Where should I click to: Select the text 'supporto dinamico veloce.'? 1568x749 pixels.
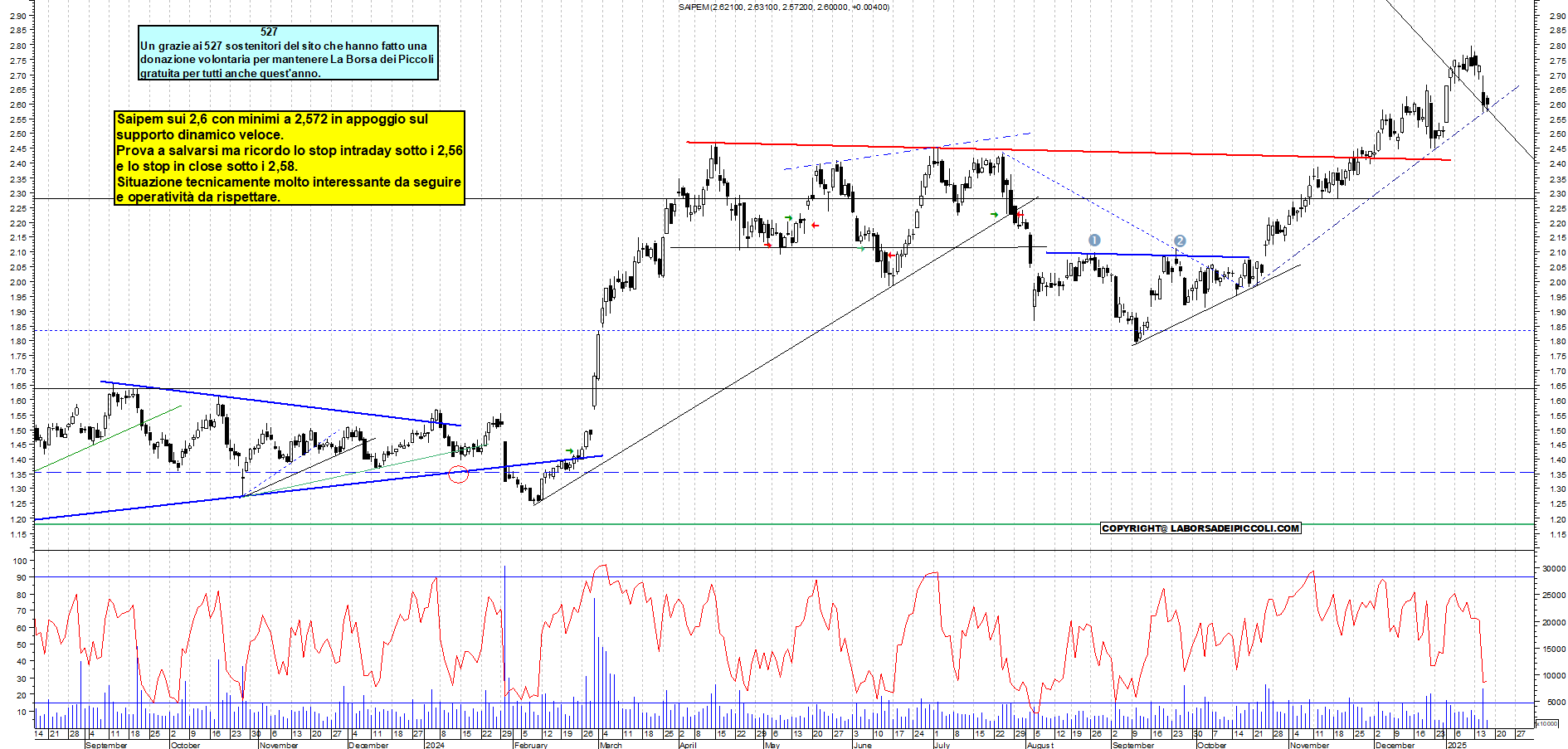tap(199, 134)
